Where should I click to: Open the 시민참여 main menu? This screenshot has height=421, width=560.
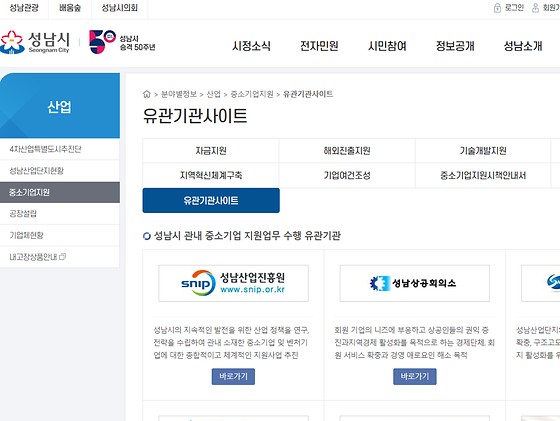(x=387, y=46)
